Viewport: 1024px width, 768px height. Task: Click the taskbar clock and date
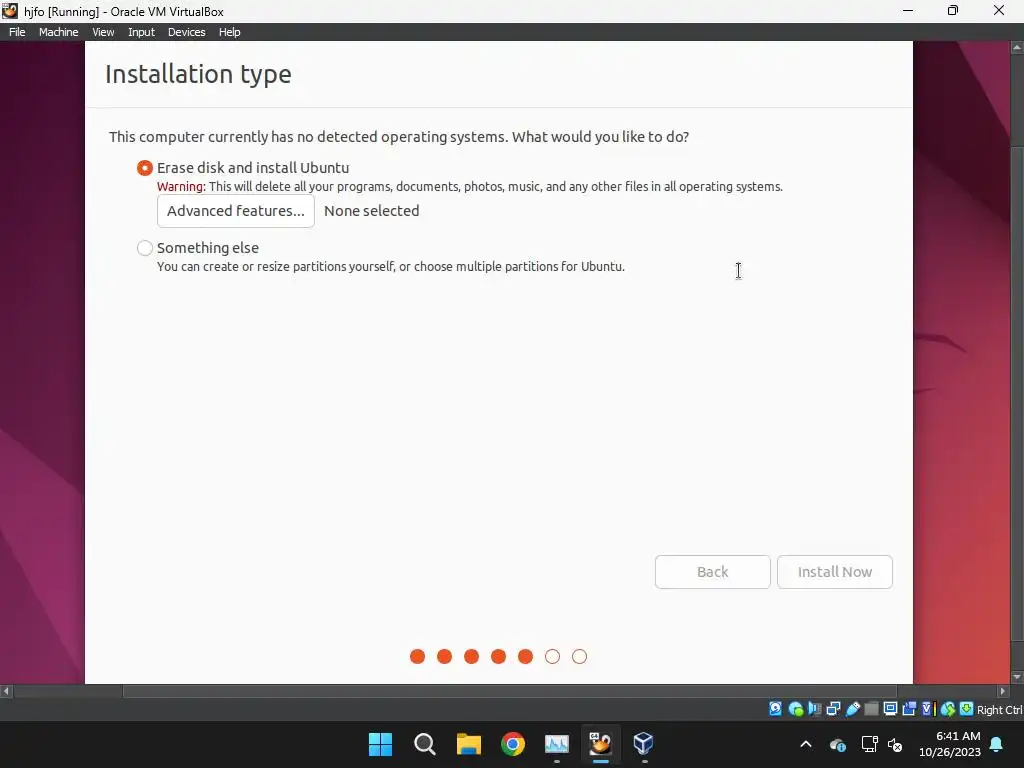(x=950, y=744)
